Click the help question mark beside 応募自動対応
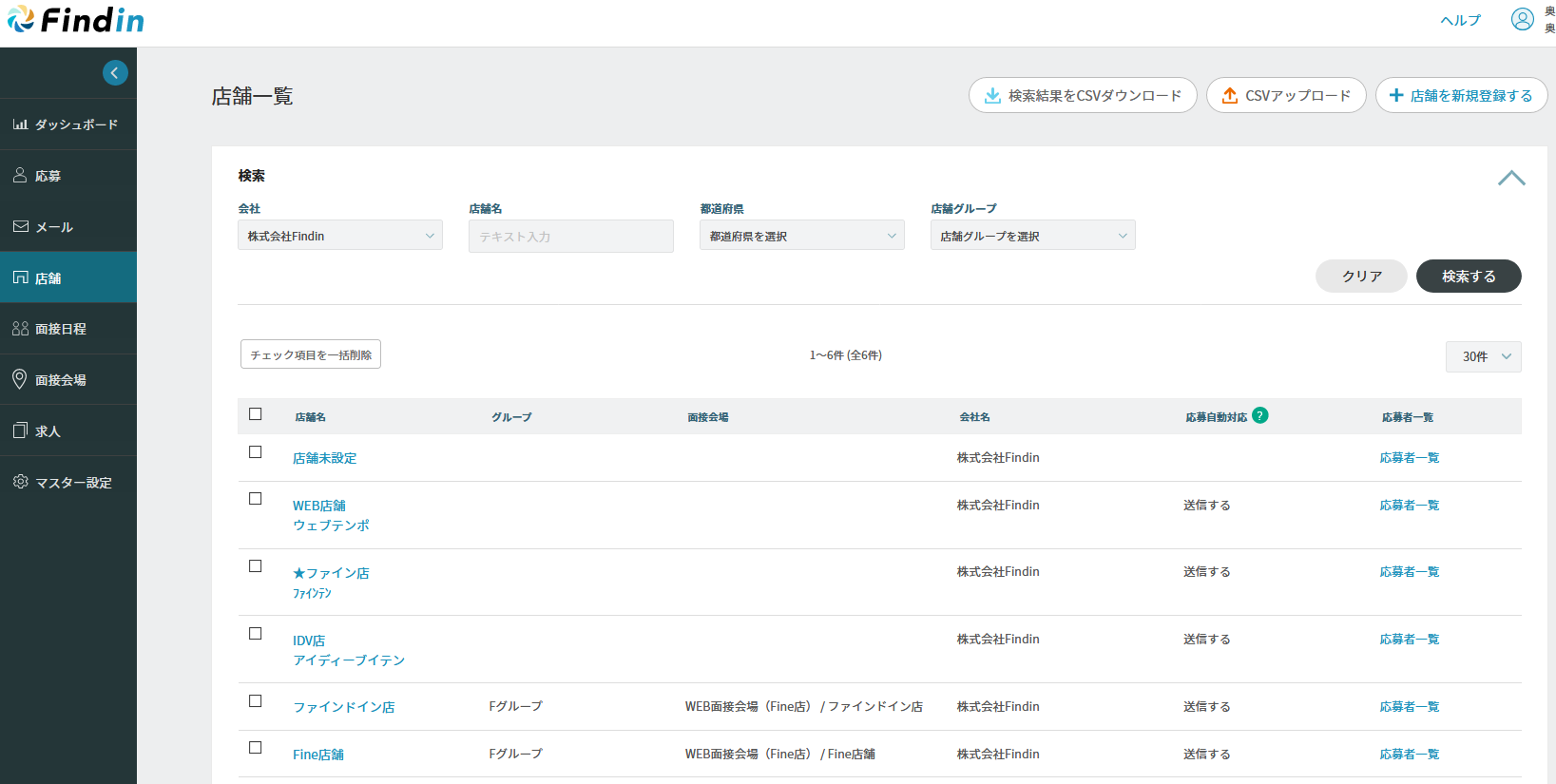 [x=1259, y=415]
